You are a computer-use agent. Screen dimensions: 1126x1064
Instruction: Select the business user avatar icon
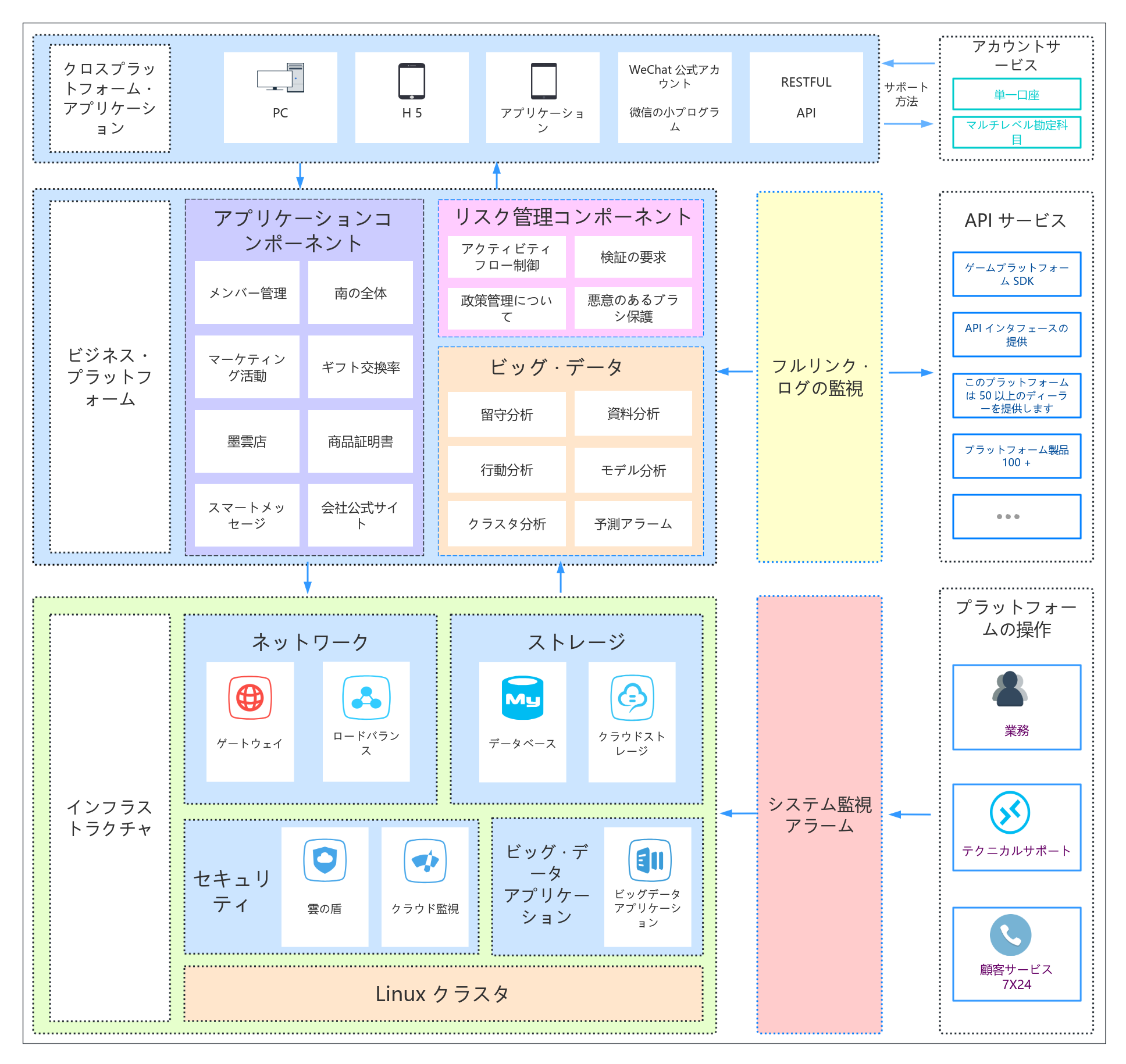click(x=1010, y=689)
